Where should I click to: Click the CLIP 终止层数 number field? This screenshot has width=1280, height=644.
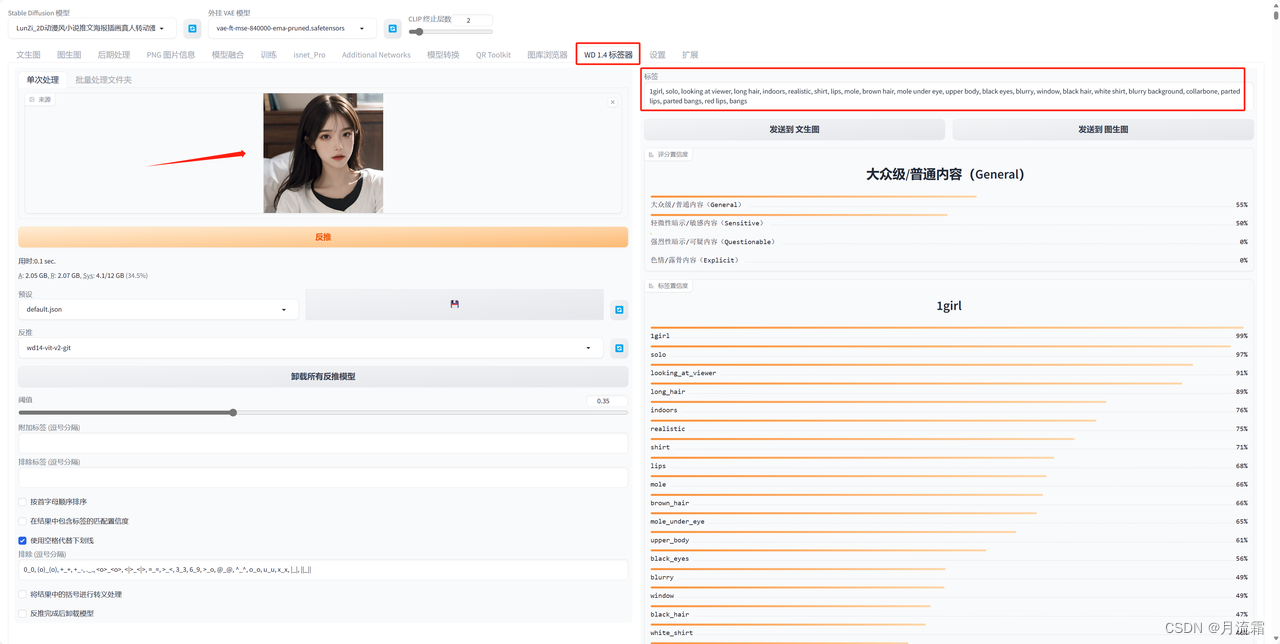tap(473, 20)
